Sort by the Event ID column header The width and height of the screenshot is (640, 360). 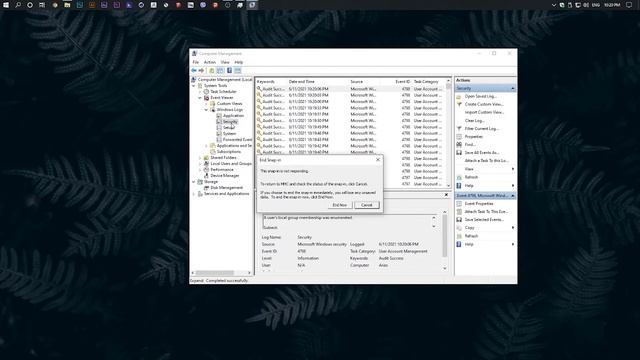pos(402,82)
